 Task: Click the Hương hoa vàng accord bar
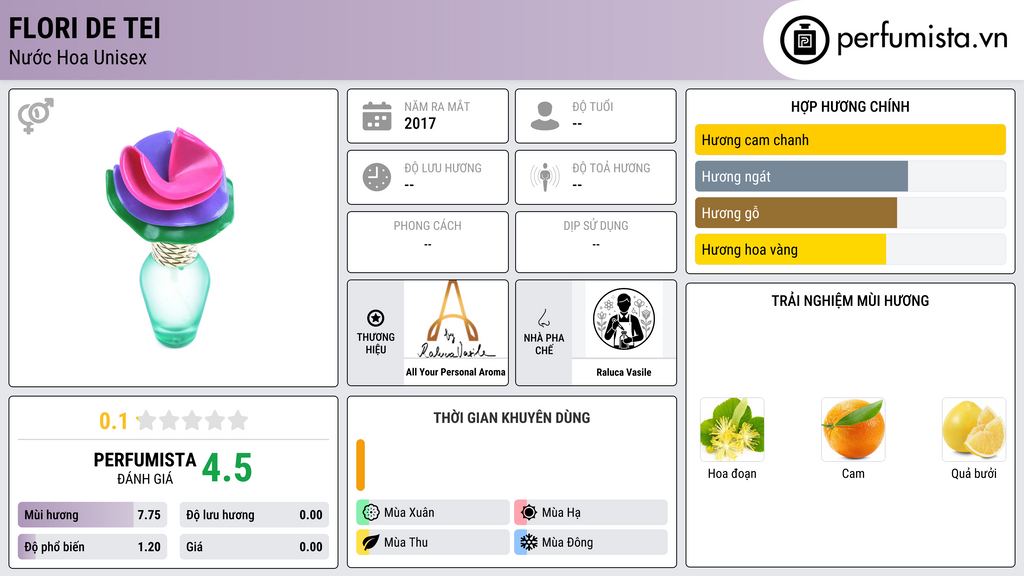click(x=850, y=249)
